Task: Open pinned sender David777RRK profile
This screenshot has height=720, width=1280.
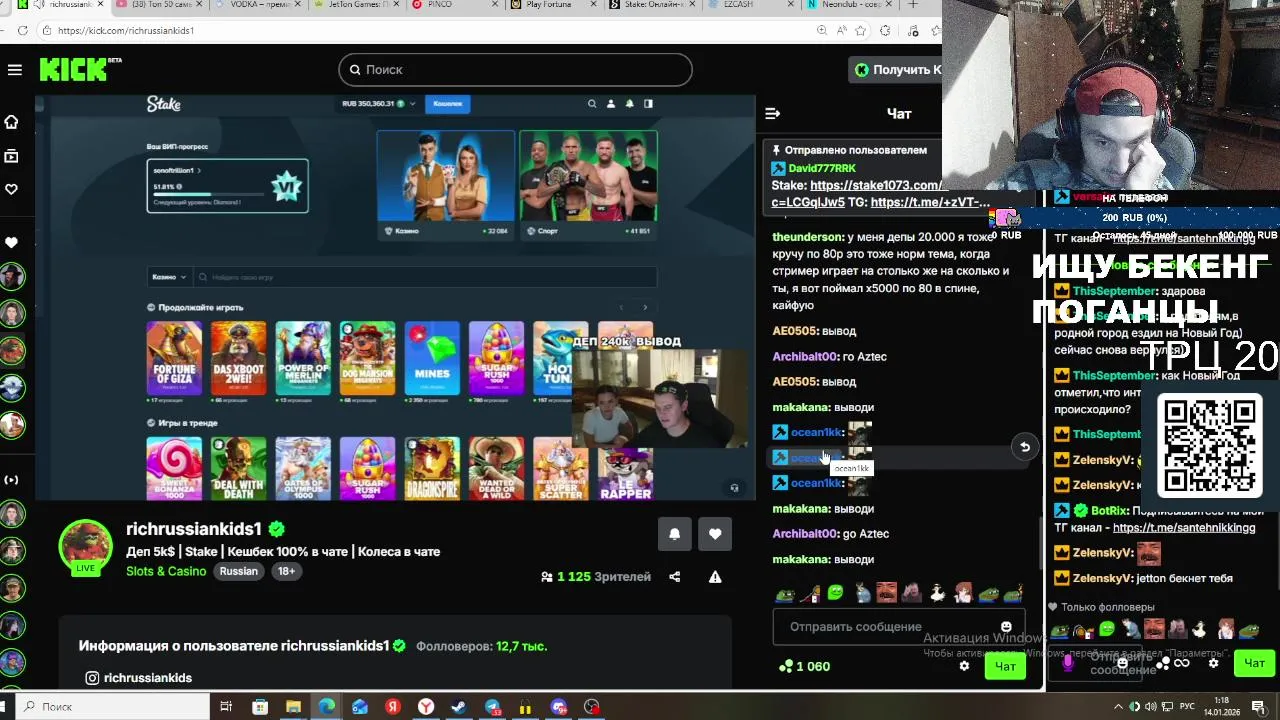Action: click(x=822, y=168)
